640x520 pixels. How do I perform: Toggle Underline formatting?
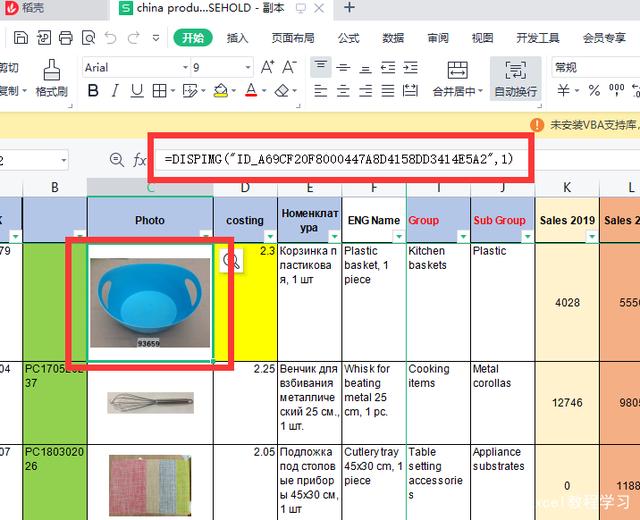coord(137,90)
